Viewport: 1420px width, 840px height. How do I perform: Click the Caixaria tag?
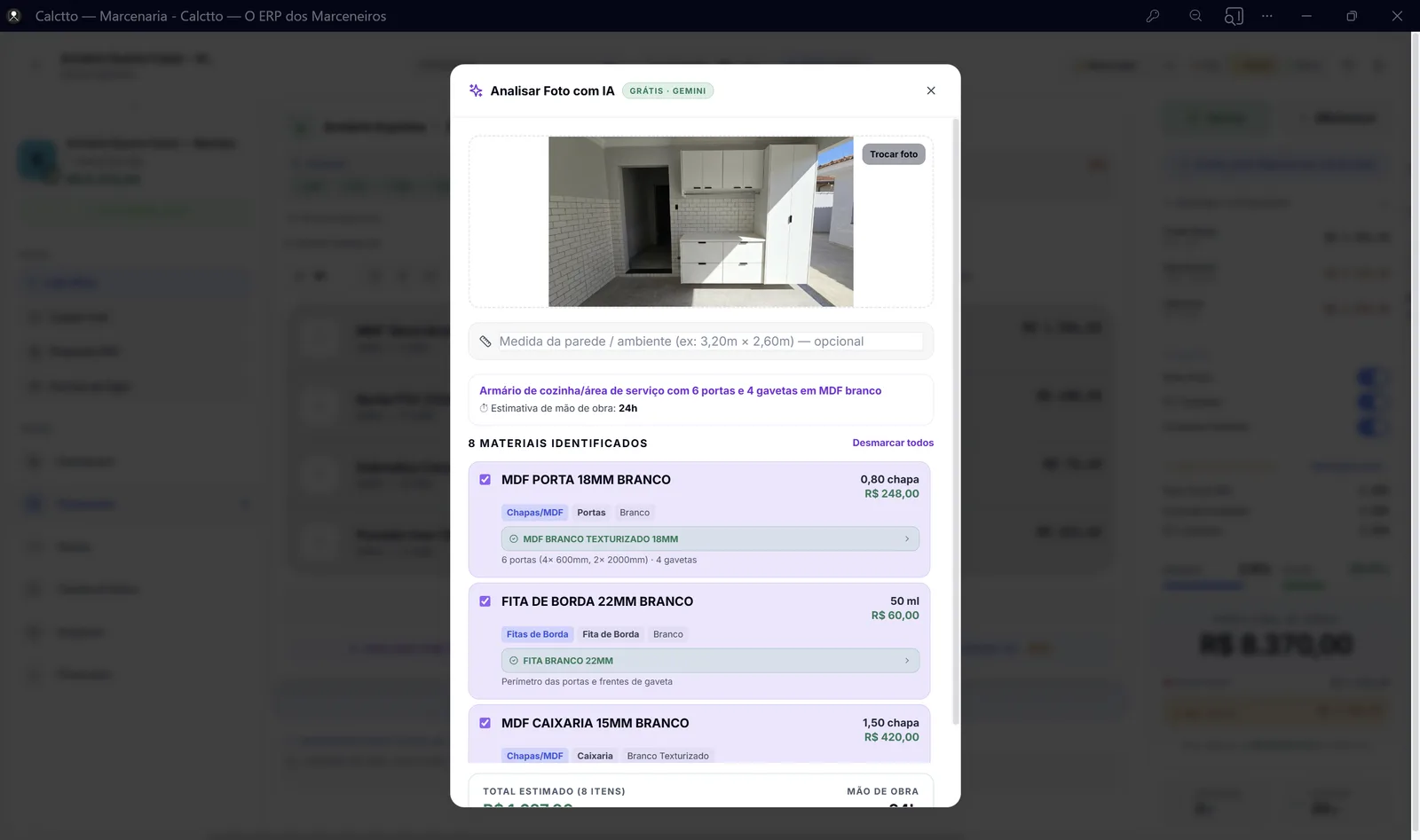pyautogui.click(x=595, y=756)
